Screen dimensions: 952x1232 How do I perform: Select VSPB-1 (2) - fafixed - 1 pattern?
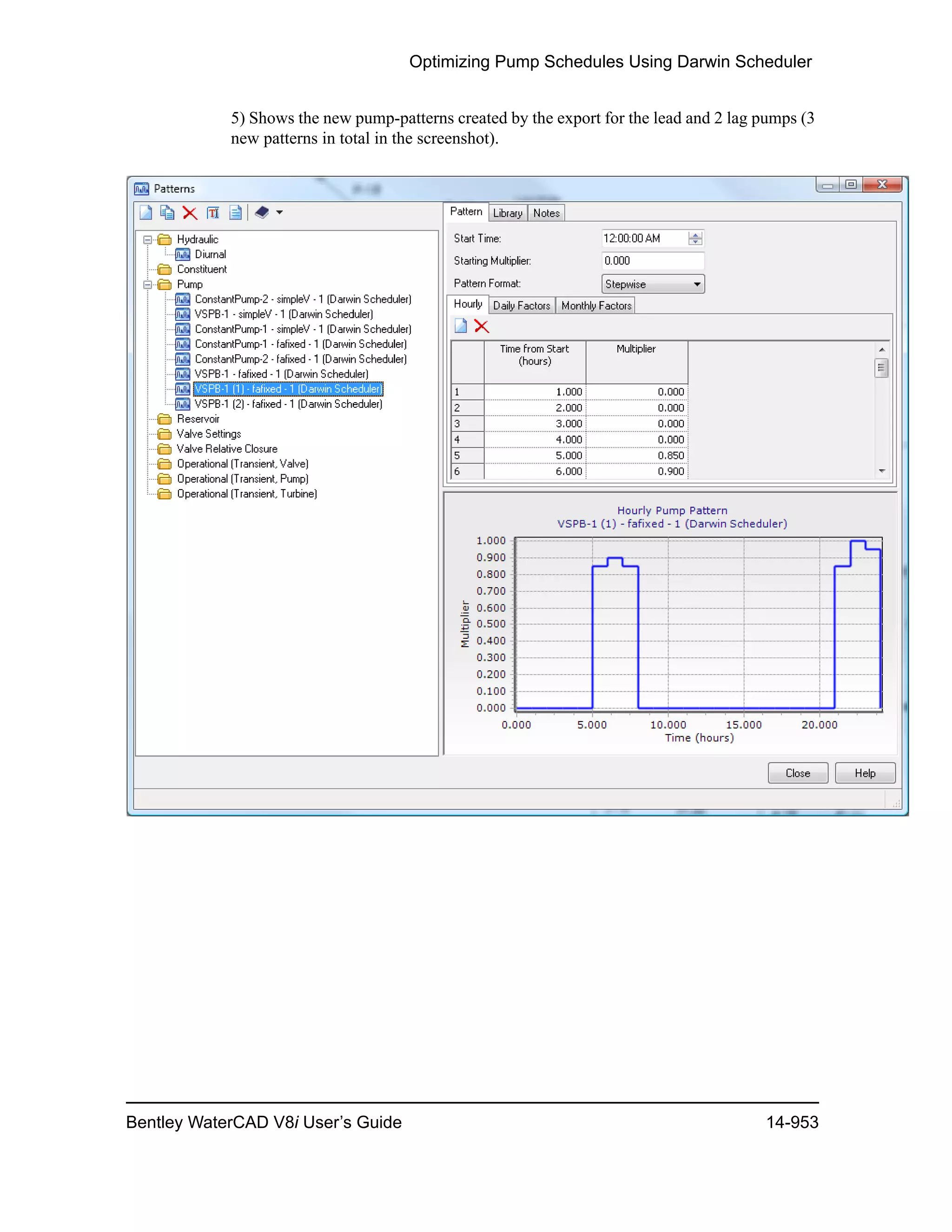(x=288, y=404)
